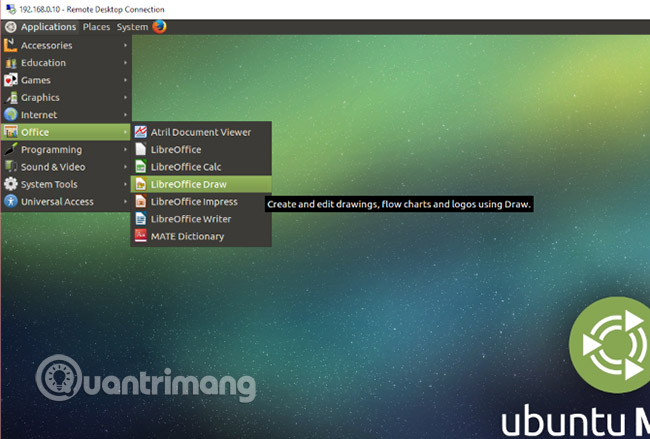The height and width of the screenshot is (439, 650).
Task: Expand the Universal Access submenu arrow
Action: click(125, 201)
